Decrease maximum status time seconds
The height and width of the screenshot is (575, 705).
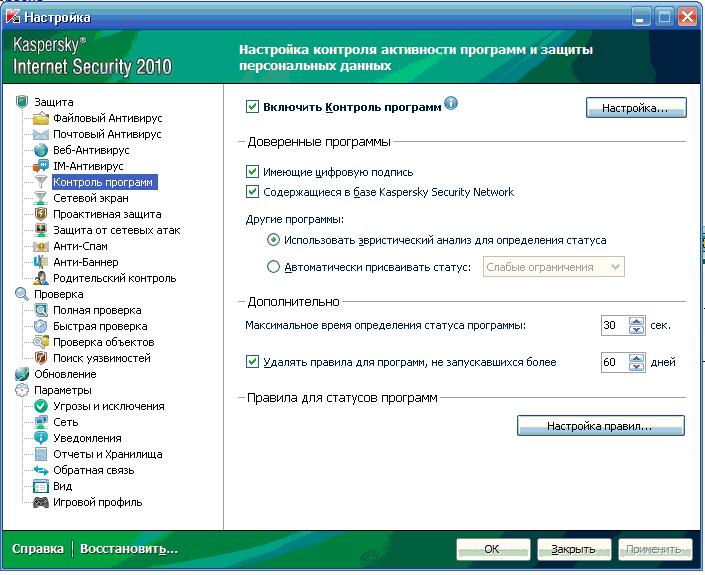pos(636,330)
